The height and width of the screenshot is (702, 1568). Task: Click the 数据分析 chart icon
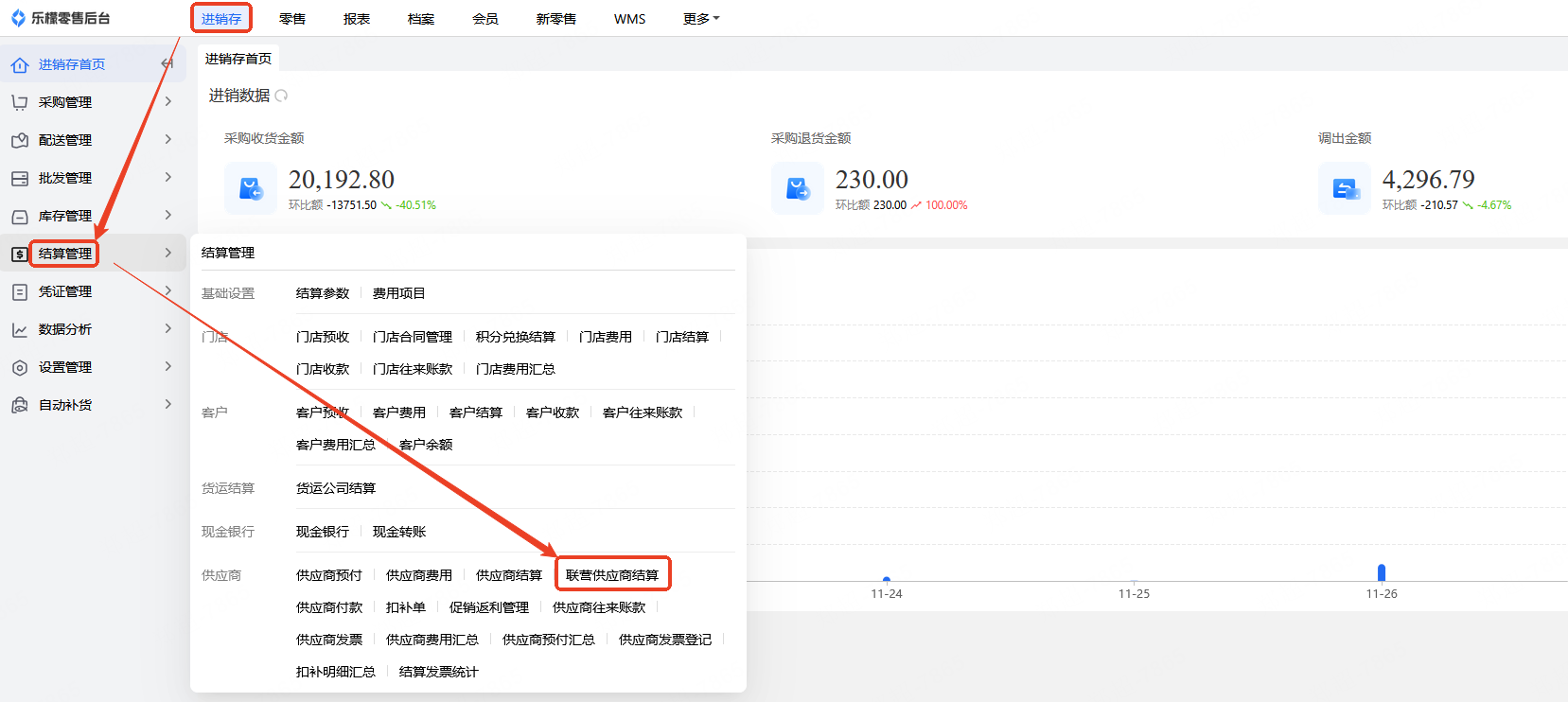click(x=20, y=329)
